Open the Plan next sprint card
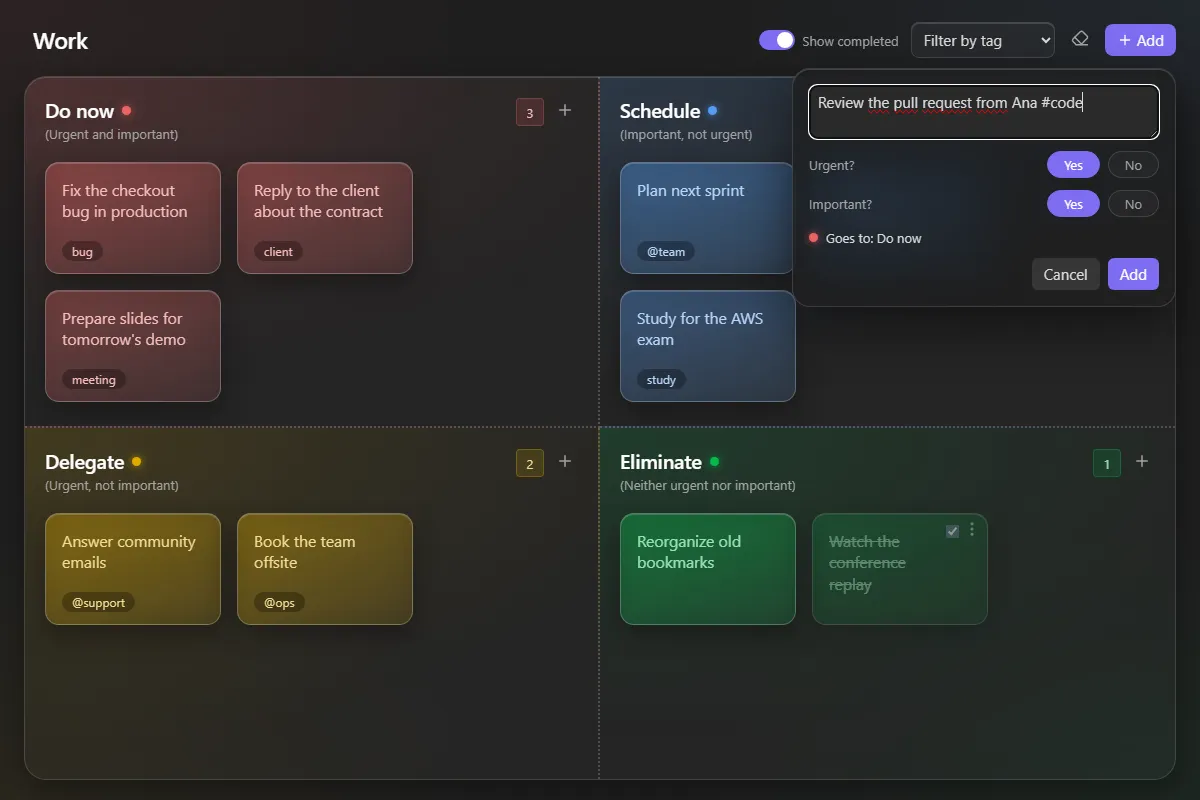Viewport: 1200px width, 800px height. (x=708, y=218)
